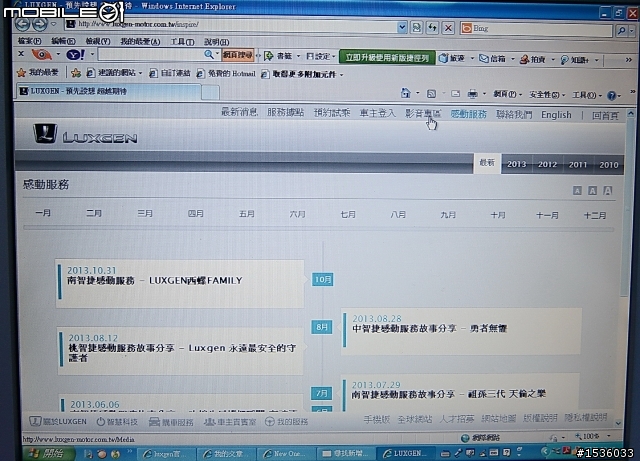The width and height of the screenshot is (640, 461).
Task: Click the Yahoo toolbar eye logo icon
Action: pos(42,54)
